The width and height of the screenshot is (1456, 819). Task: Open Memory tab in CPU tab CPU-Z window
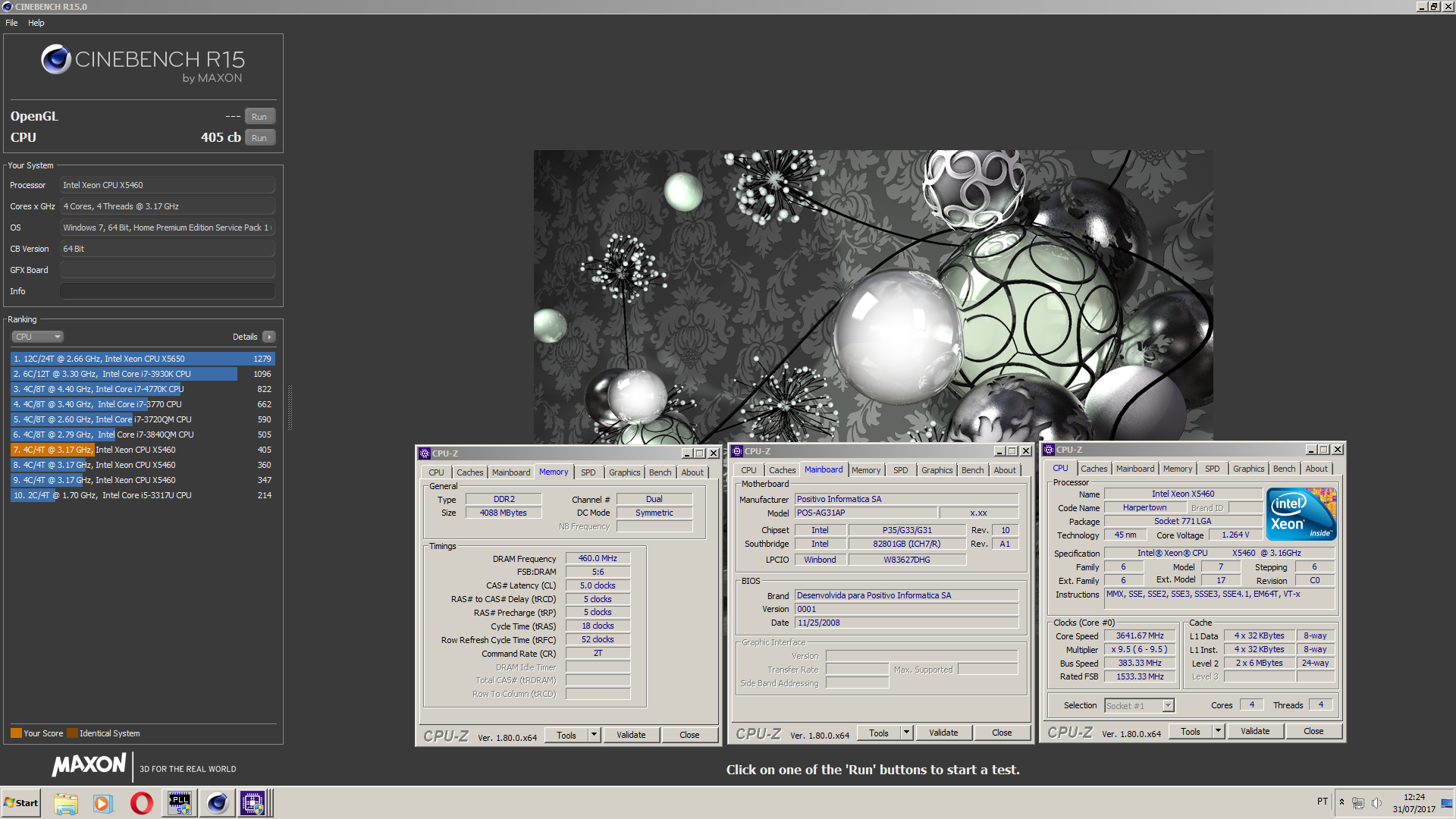(1177, 469)
